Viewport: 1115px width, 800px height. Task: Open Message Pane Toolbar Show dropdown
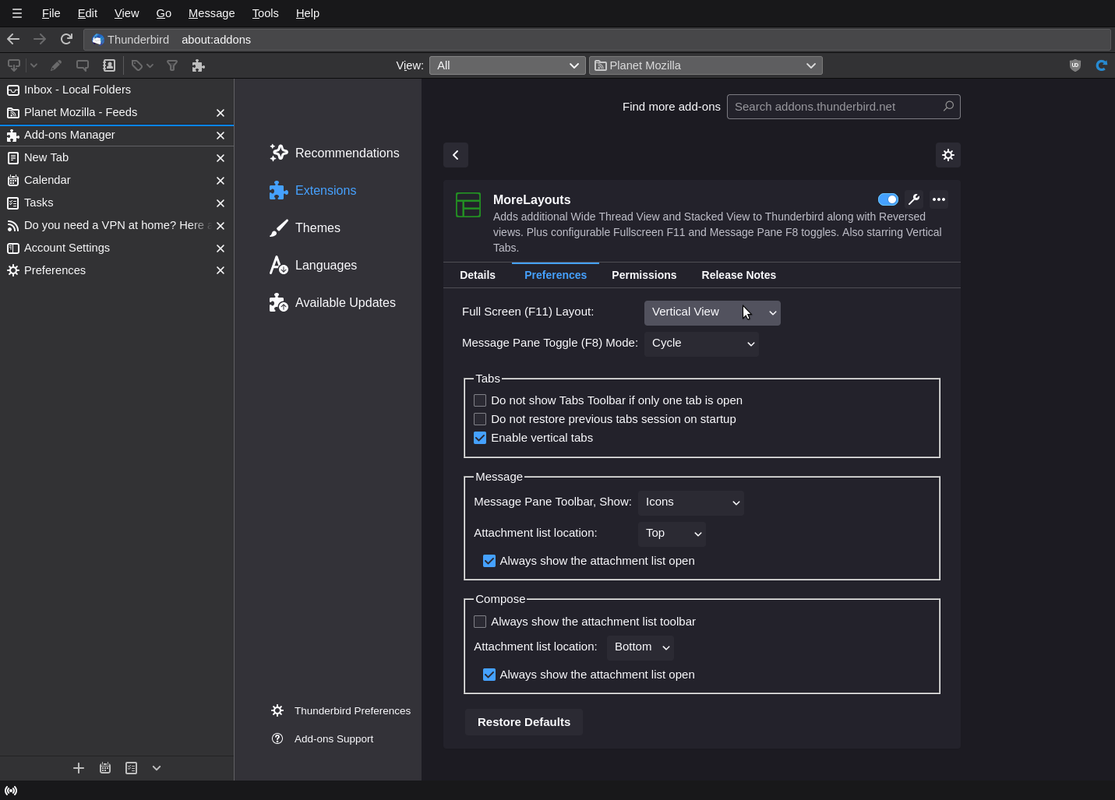[x=690, y=502]
